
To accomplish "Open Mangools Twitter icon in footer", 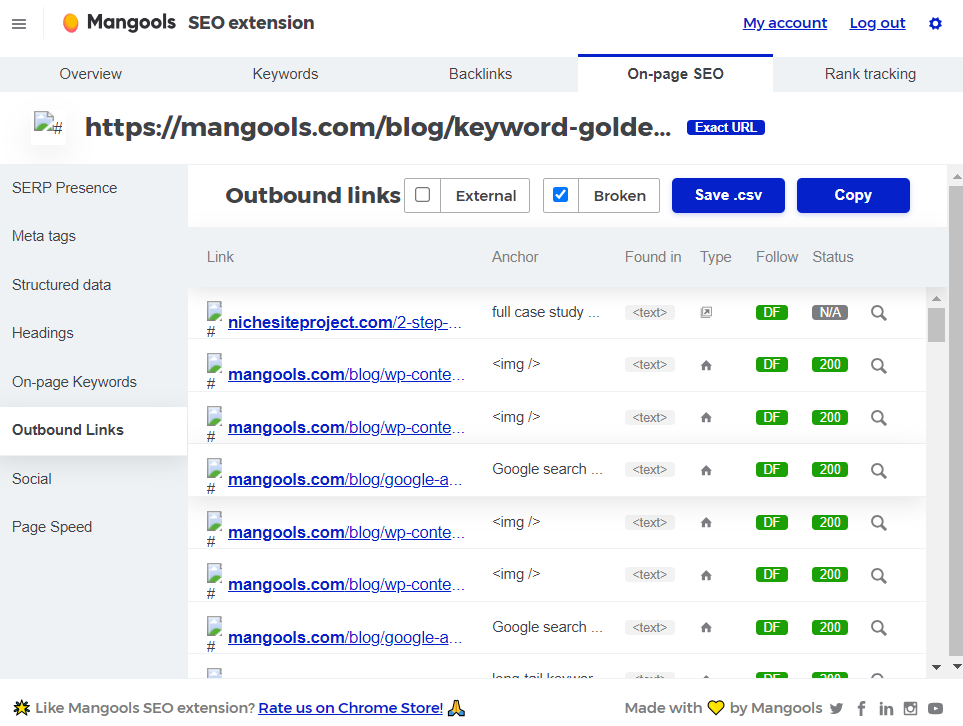I will [836, 709].
